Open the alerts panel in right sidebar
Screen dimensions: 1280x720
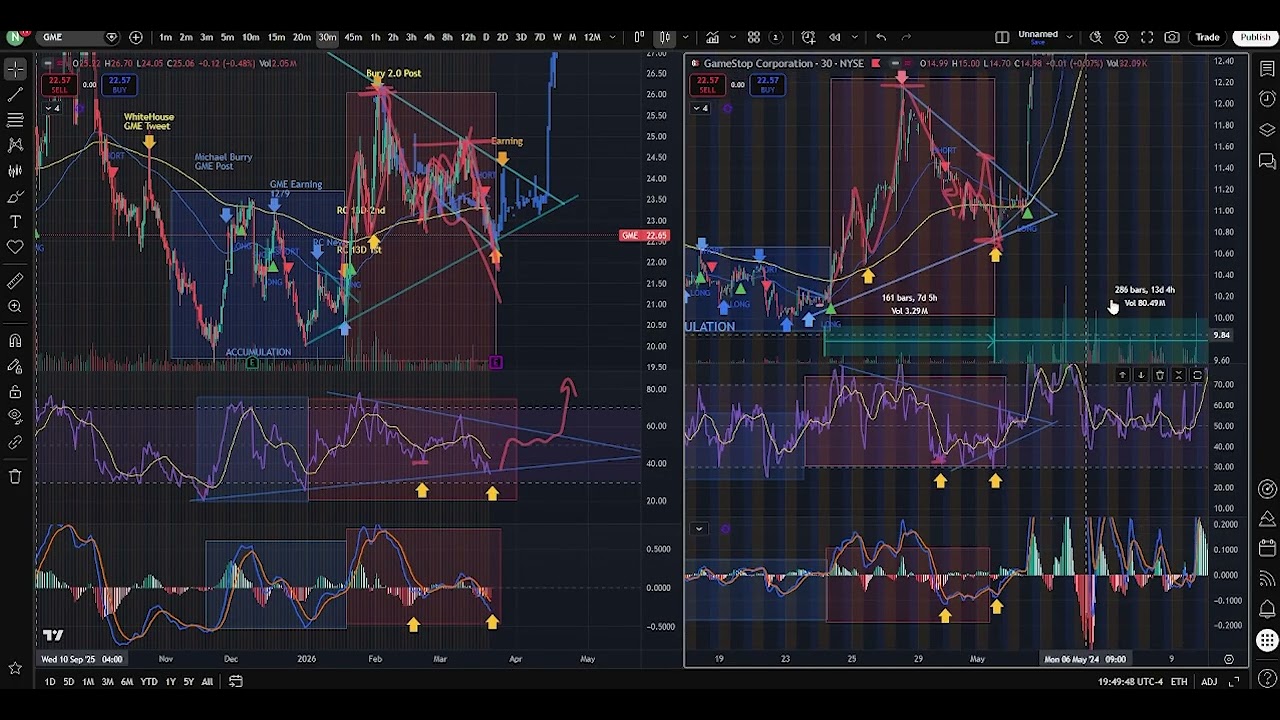[x=1267, y=99]
